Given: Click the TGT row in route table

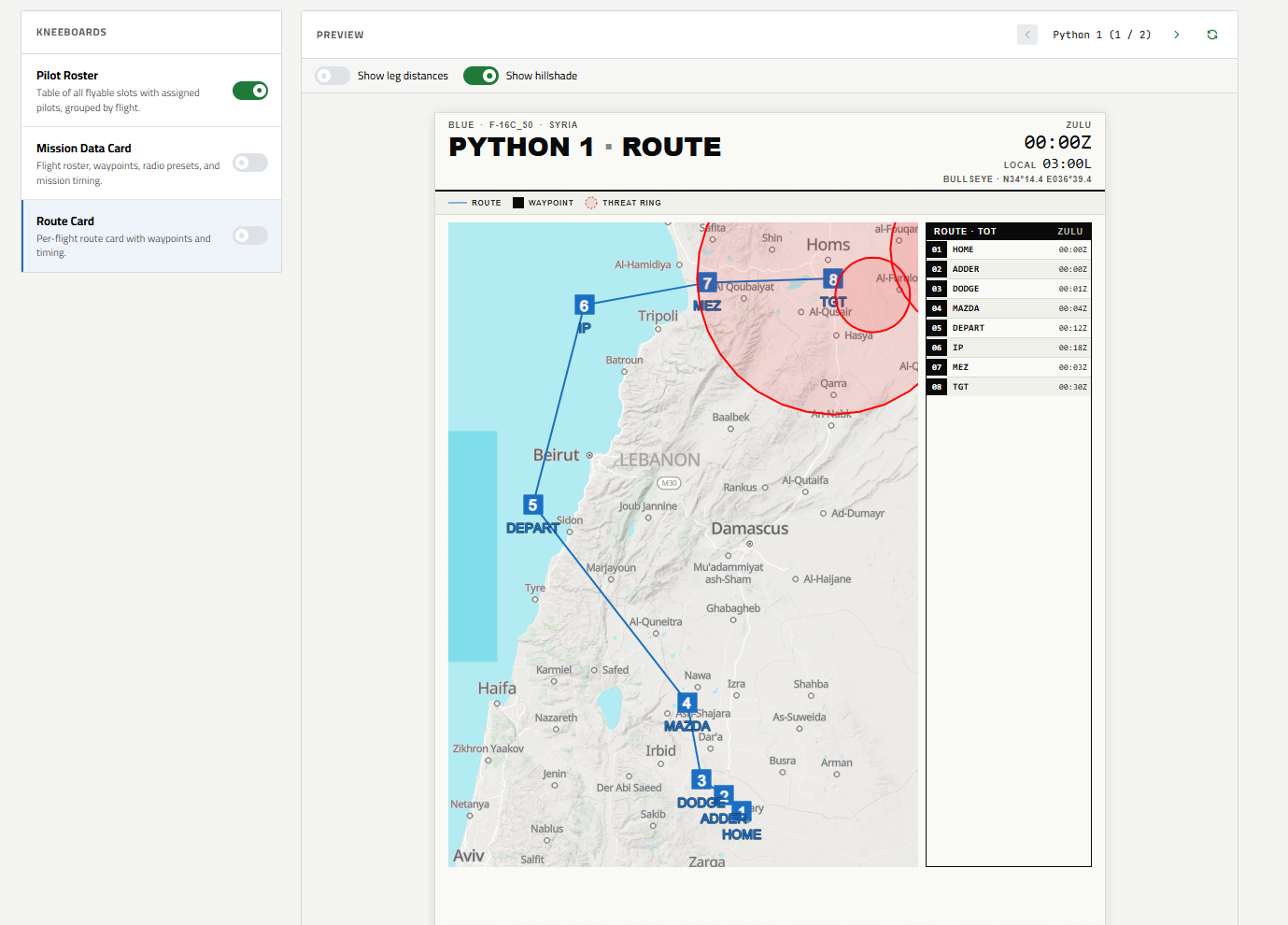Looking at the screenshot, I should [1009, 387].
